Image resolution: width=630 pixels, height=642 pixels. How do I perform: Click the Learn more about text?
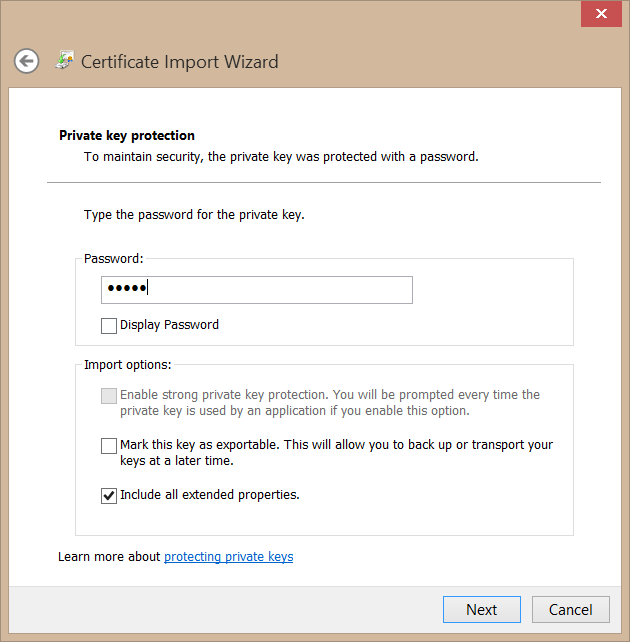(109, 557)
